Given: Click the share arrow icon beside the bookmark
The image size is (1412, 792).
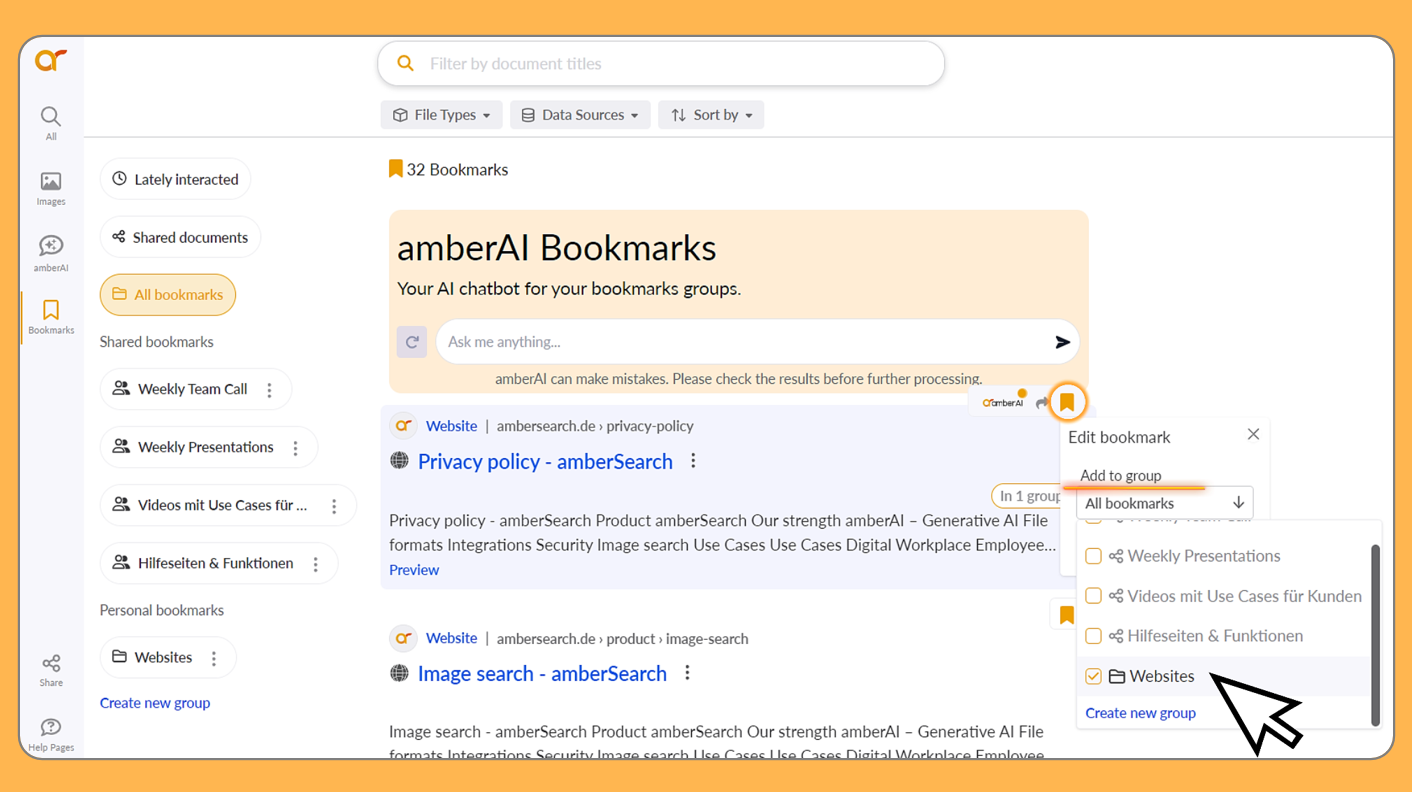Looking at the screenshot, I should [1041, 403].
